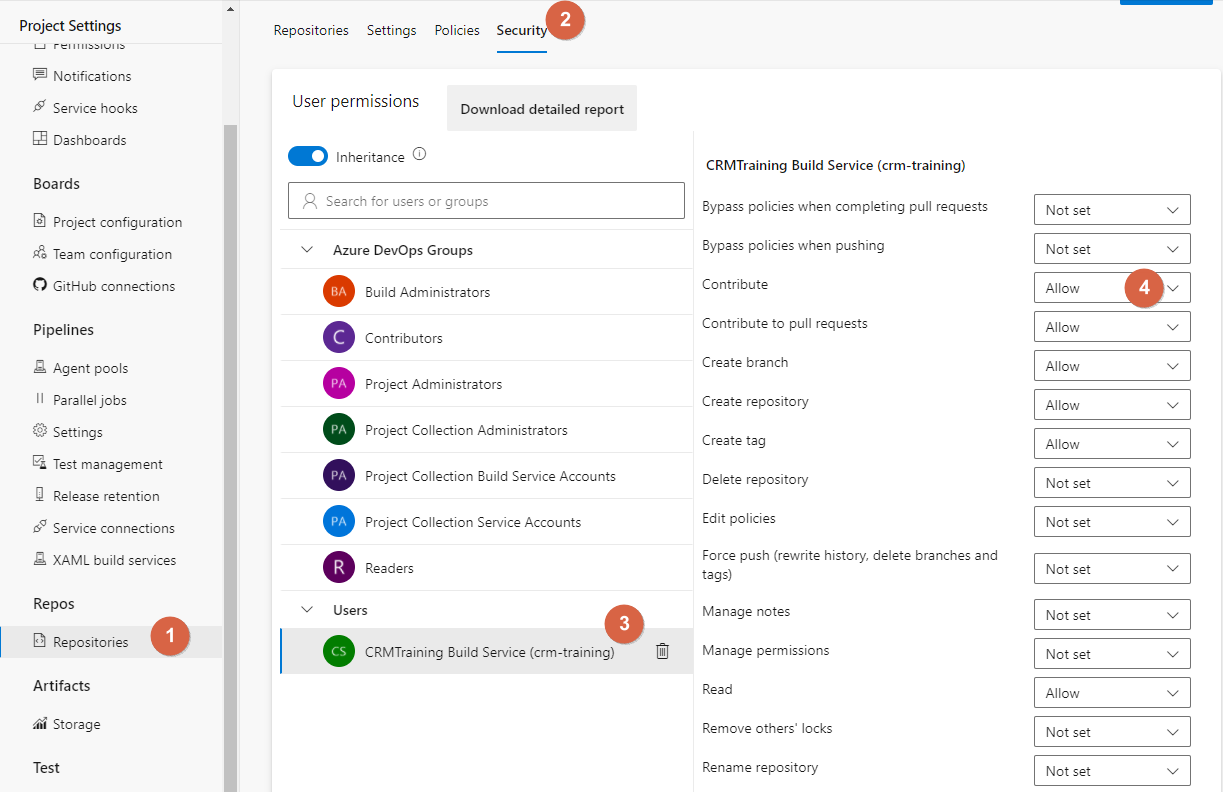
Task: Open the Edit policies permission dropdown
Action: point(1112,522)
